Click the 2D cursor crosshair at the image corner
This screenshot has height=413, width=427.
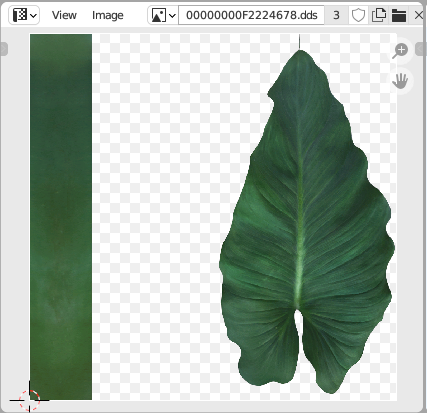click(29, 400)
